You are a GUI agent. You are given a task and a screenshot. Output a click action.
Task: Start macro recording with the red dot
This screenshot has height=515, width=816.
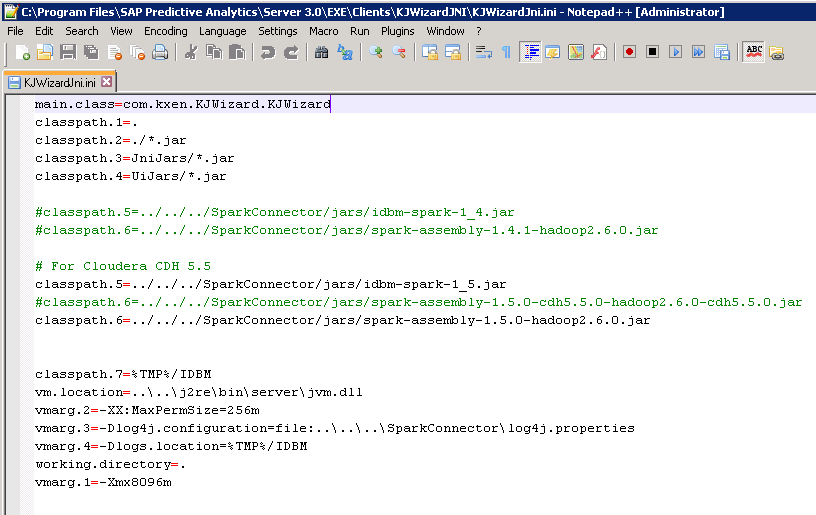click(629, 52)
